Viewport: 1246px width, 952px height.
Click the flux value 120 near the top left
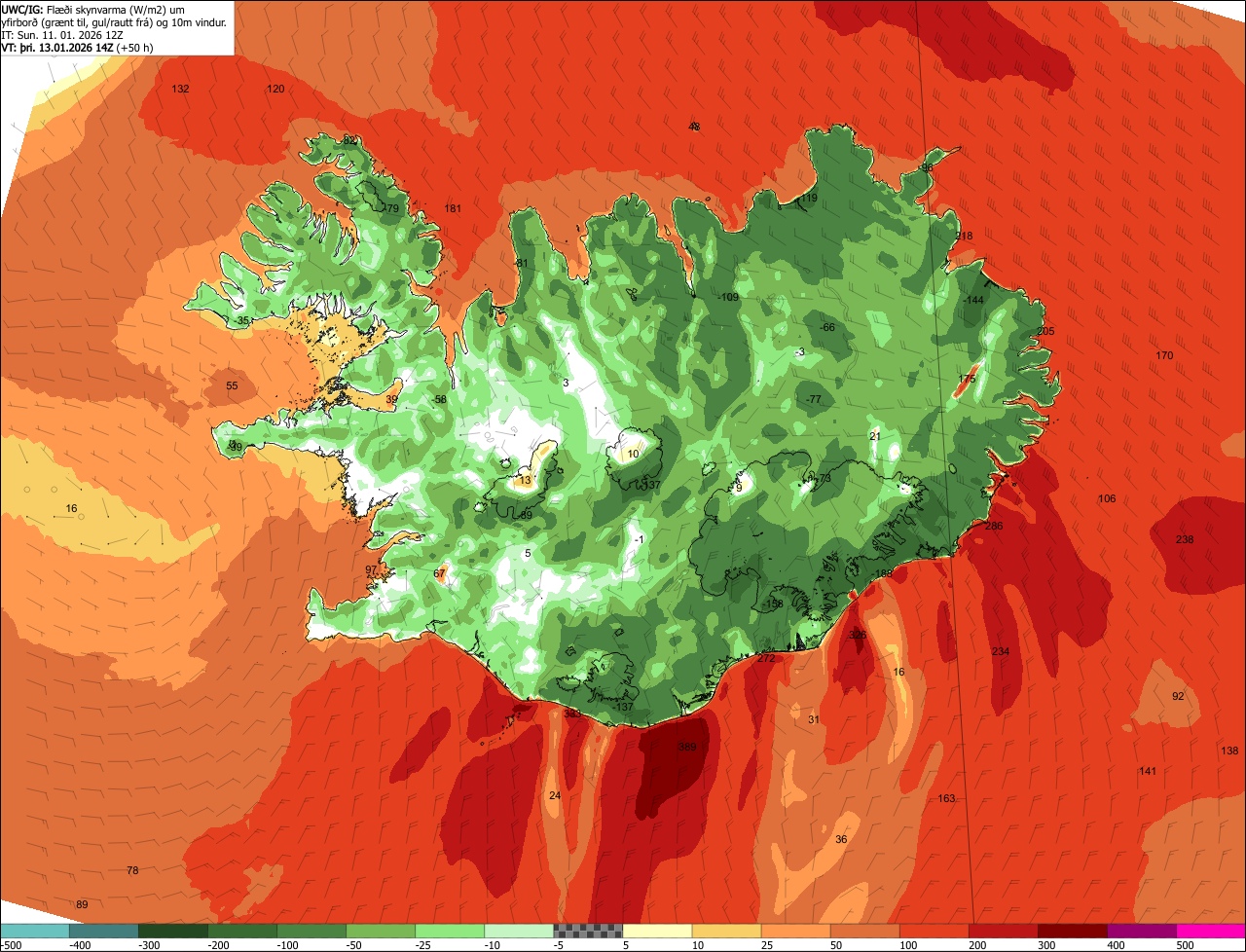[x=275, y=89]
